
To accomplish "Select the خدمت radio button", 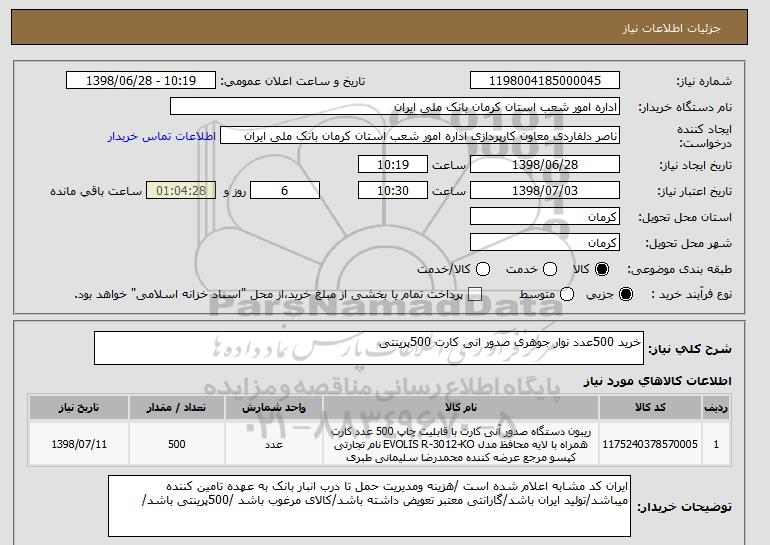I will click(550, 269).
